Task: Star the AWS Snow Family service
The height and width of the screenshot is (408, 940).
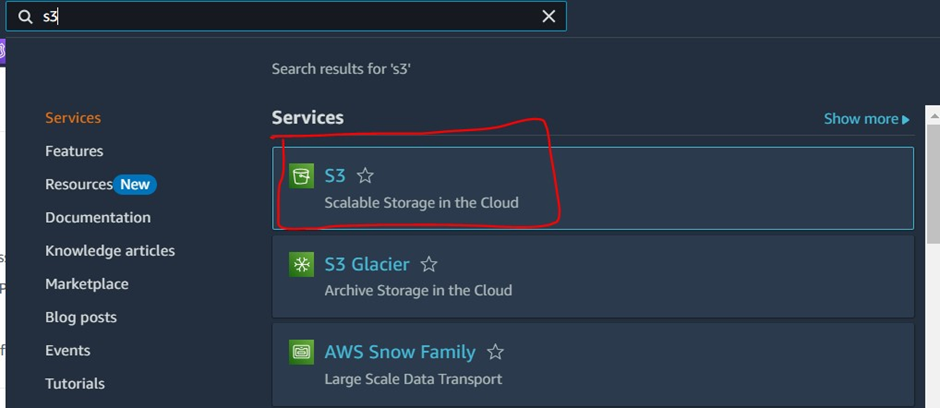Action: coord(495,352)
